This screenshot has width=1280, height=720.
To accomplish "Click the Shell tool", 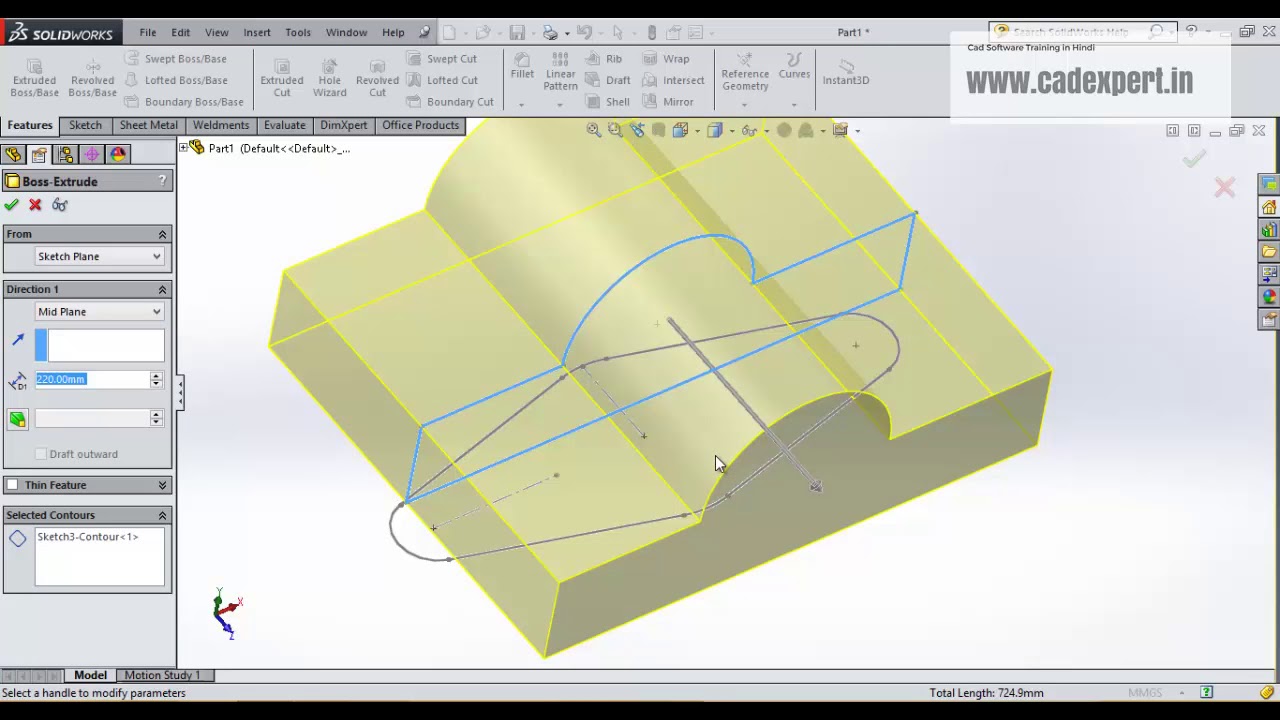I will pyautogui.click(x=608, y=102).
